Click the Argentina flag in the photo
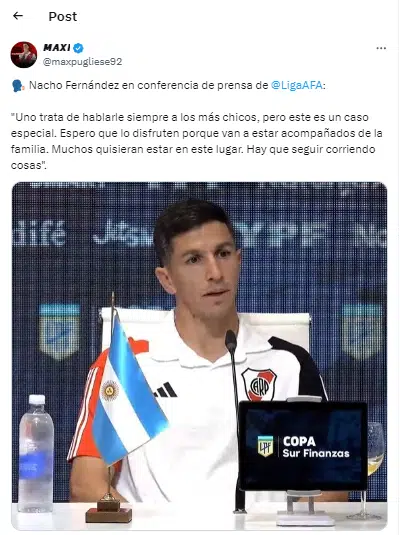This screenshot has height=535, width=400. coord(129,390)
